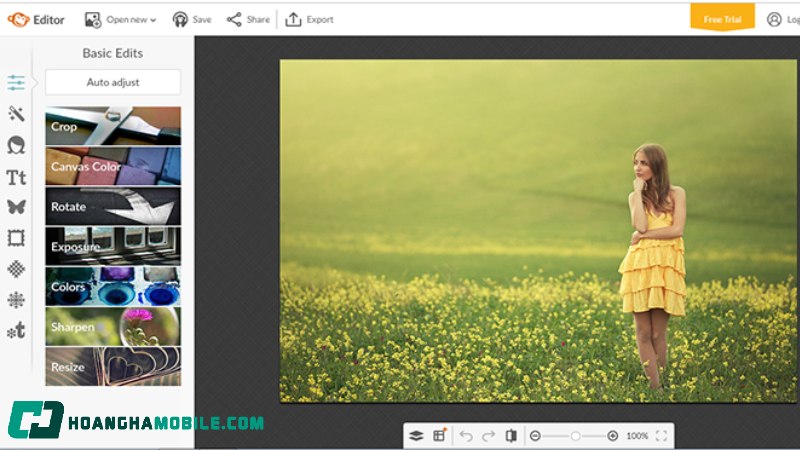Zoom in with the plus icon
800x450 pixels.
click(x=613, y=436)
